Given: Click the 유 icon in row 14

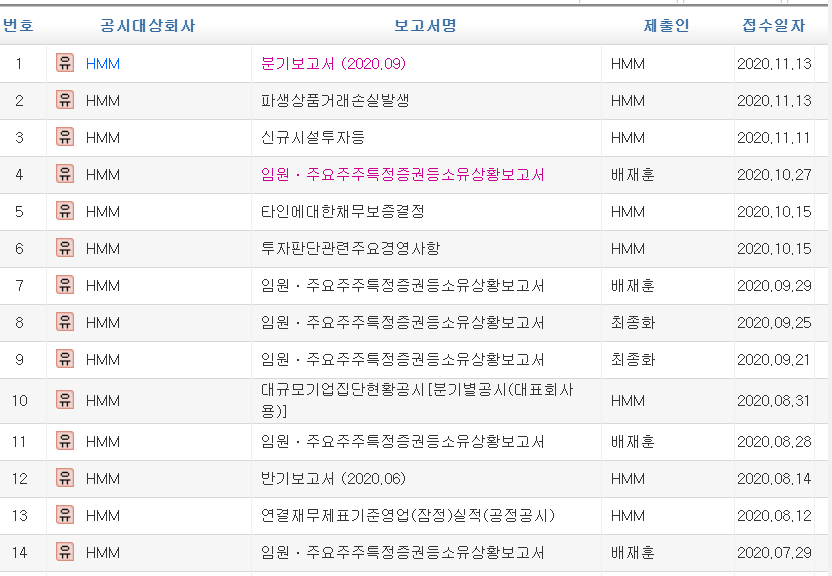Looking at the screenshot, I should click(x=65, y=552).
